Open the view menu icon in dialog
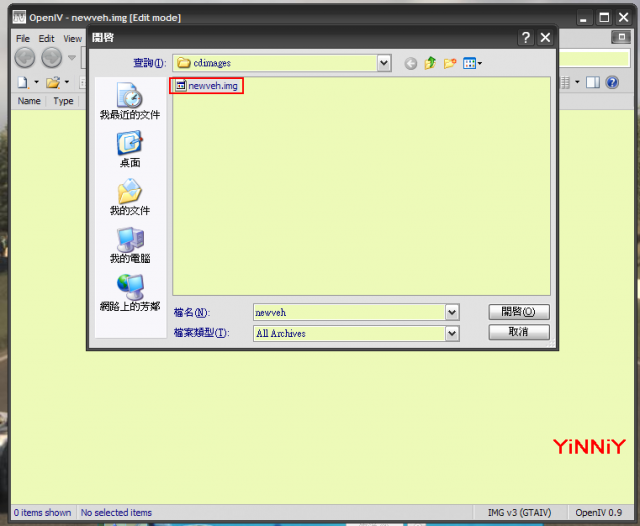This screenshot has height=526, width=640. pyautogui.click(x=472, y=63)
